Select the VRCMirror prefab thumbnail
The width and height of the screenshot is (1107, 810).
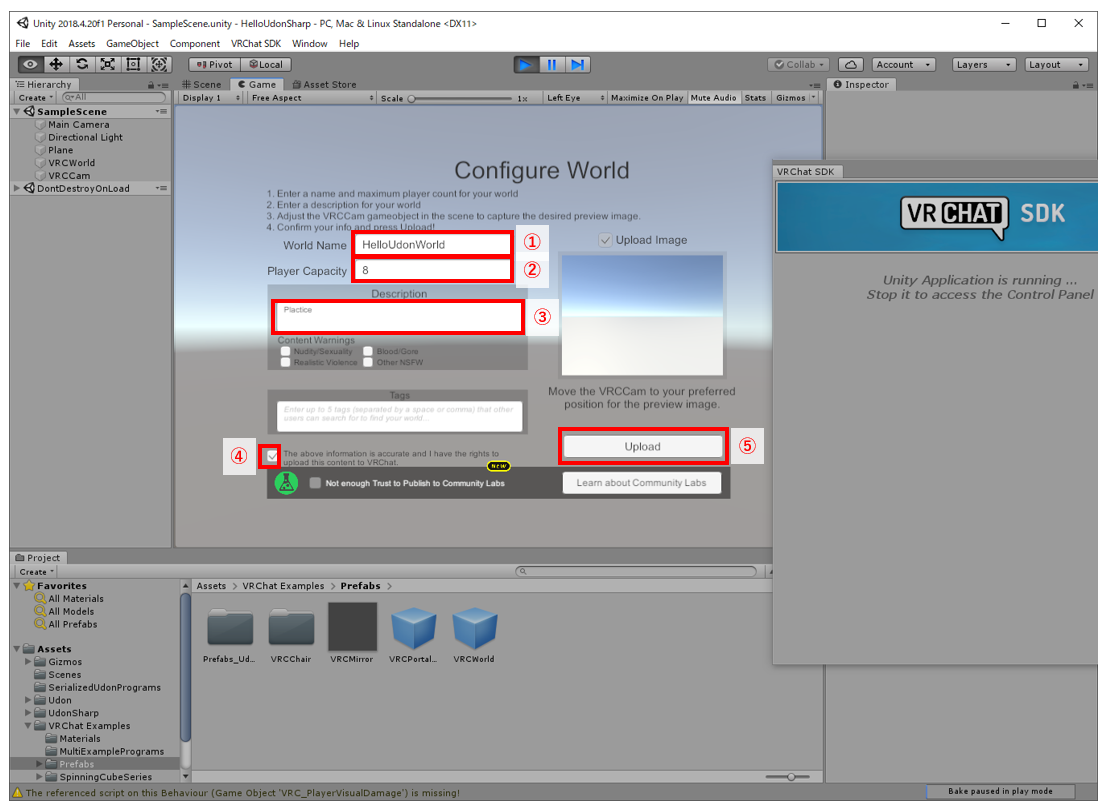click(x=352, y=626)
